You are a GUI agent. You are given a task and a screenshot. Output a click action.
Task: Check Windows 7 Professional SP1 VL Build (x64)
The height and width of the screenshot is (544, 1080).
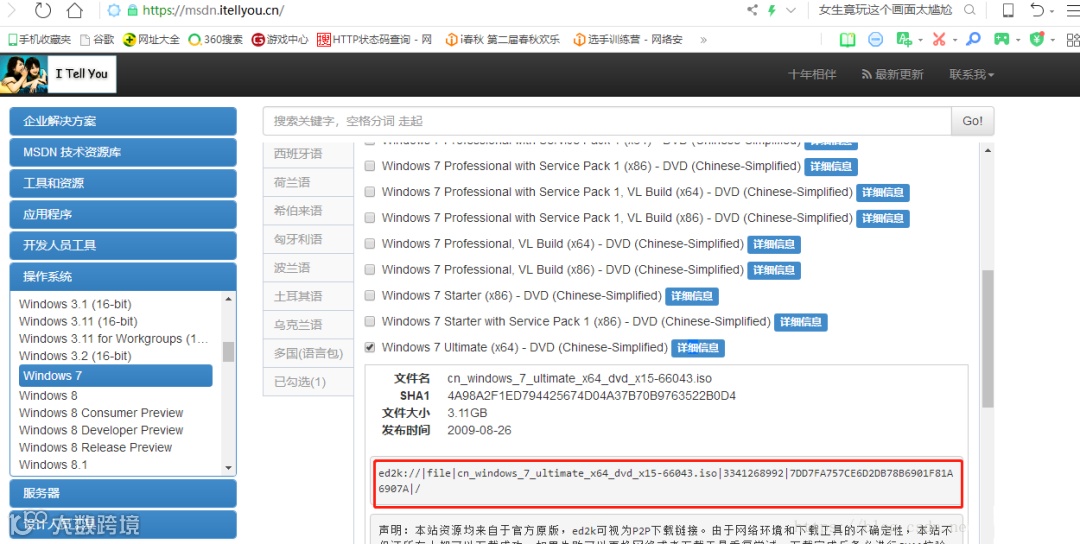point(370,192)
